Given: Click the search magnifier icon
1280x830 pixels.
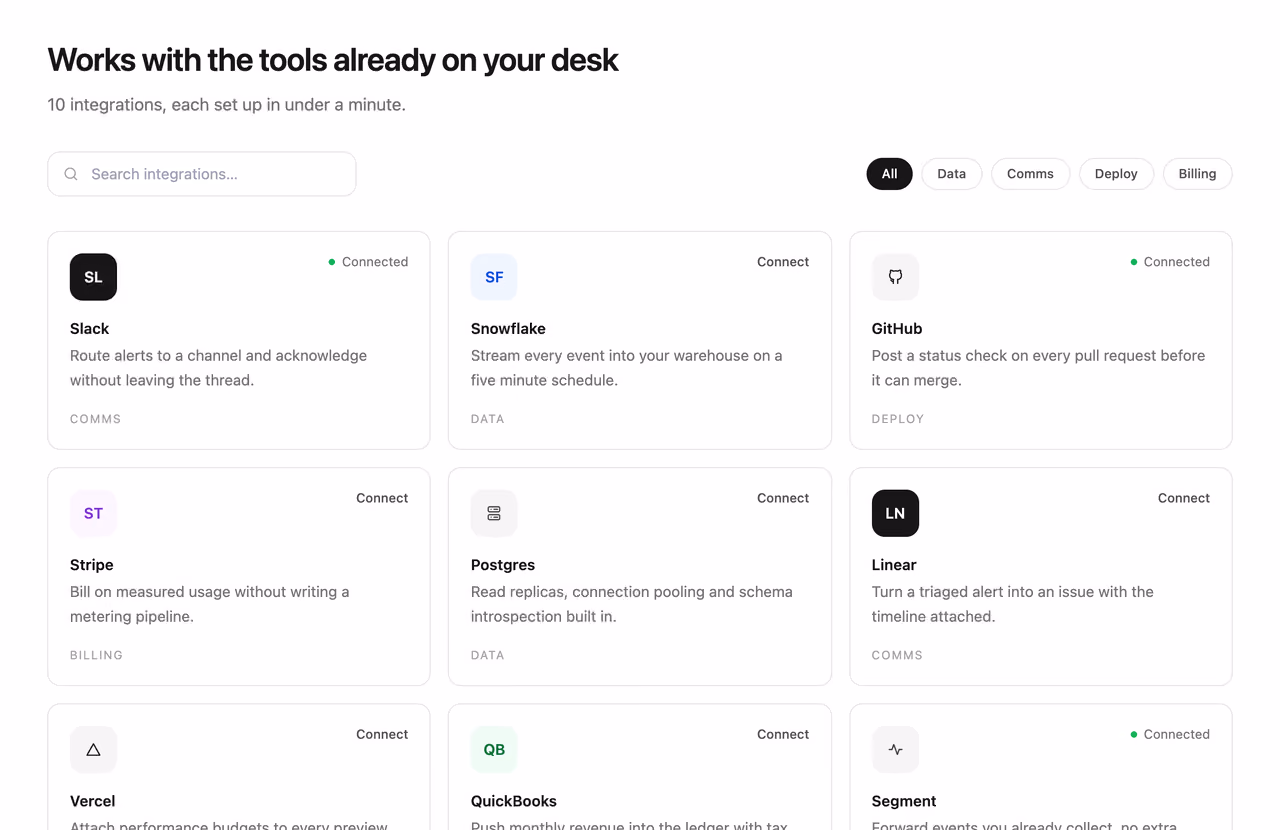Looking at the screenshot, I should 71,174.
